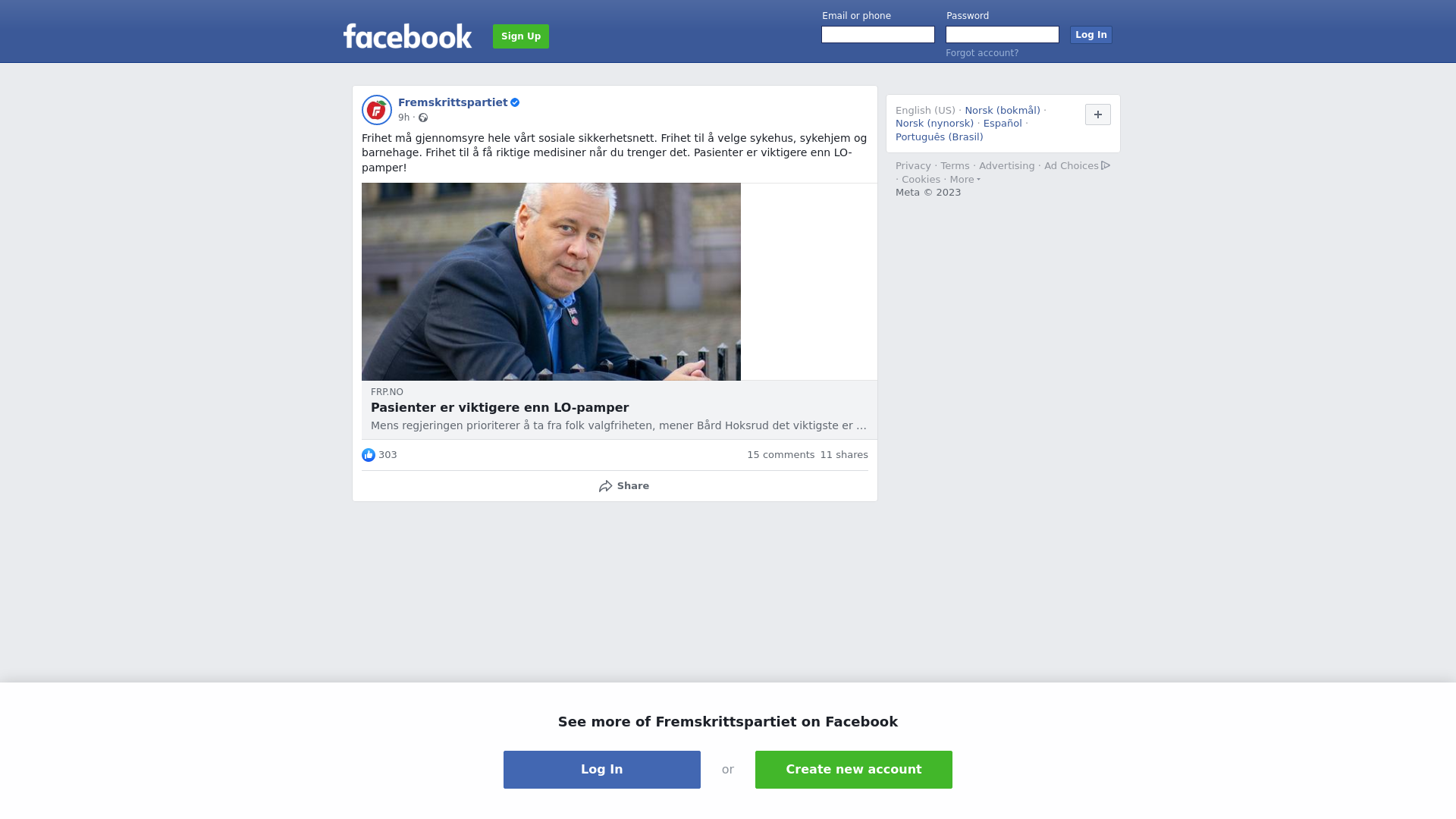
Task: Select Norsk (bokmål) language
Action: coord(1003,111)
